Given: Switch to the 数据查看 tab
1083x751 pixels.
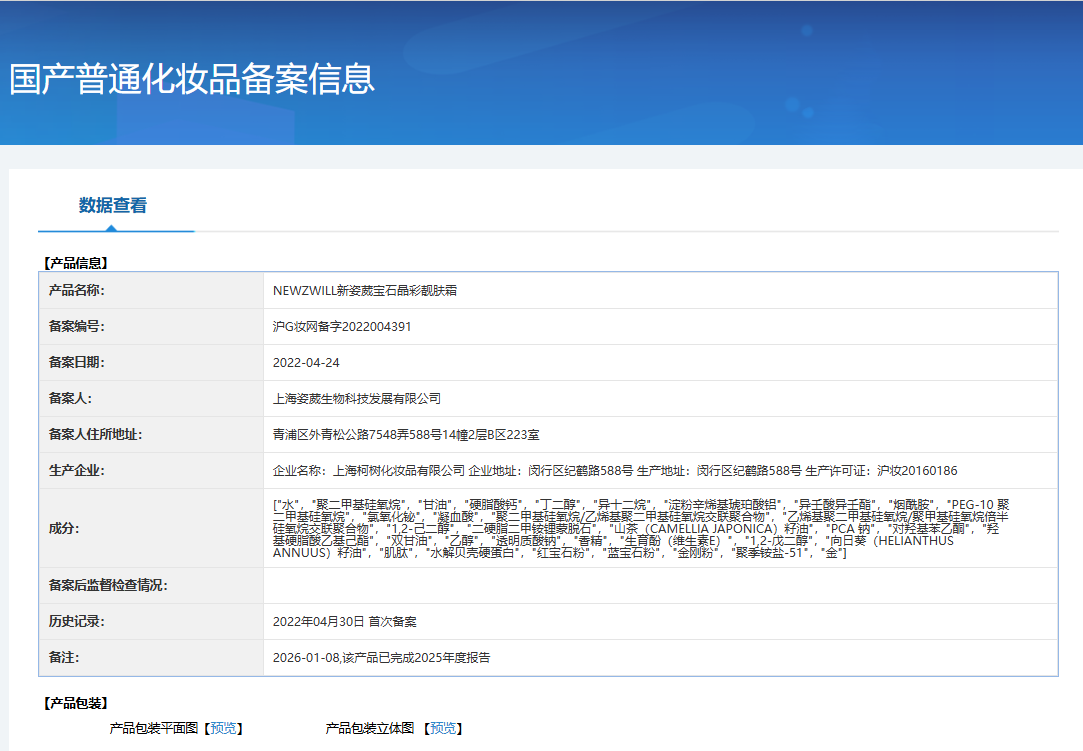Looking at the screenshot, I should (x=113, y=206).
